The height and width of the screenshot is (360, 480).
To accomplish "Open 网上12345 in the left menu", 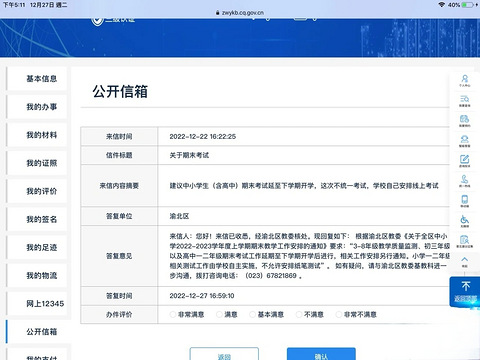I will pos(37,304).
